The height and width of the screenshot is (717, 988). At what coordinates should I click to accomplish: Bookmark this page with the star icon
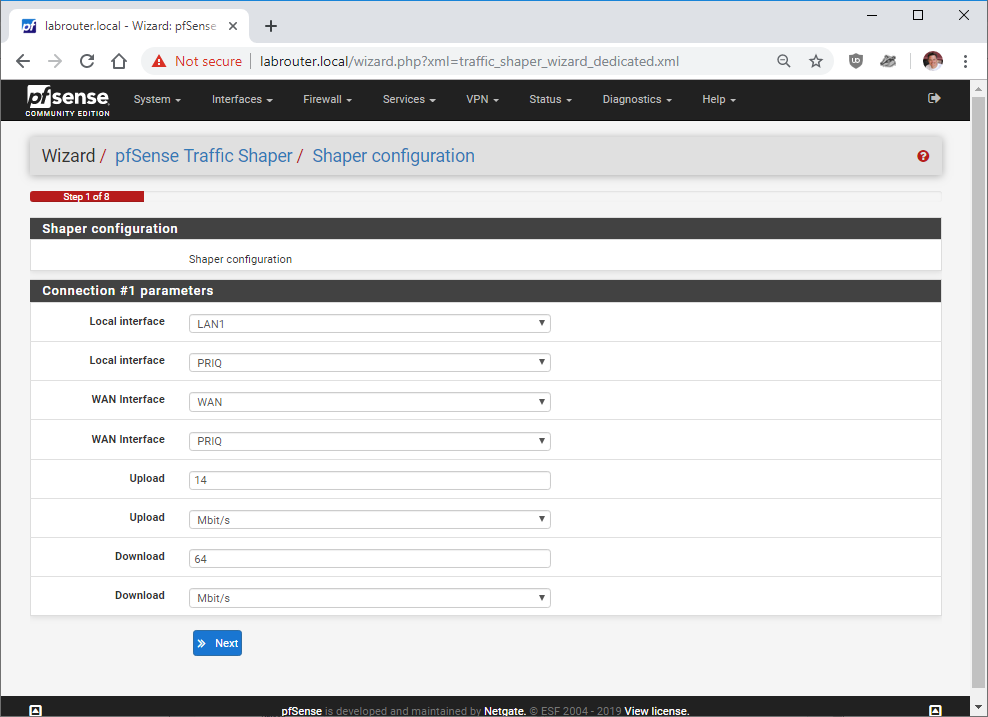[816, 61]
